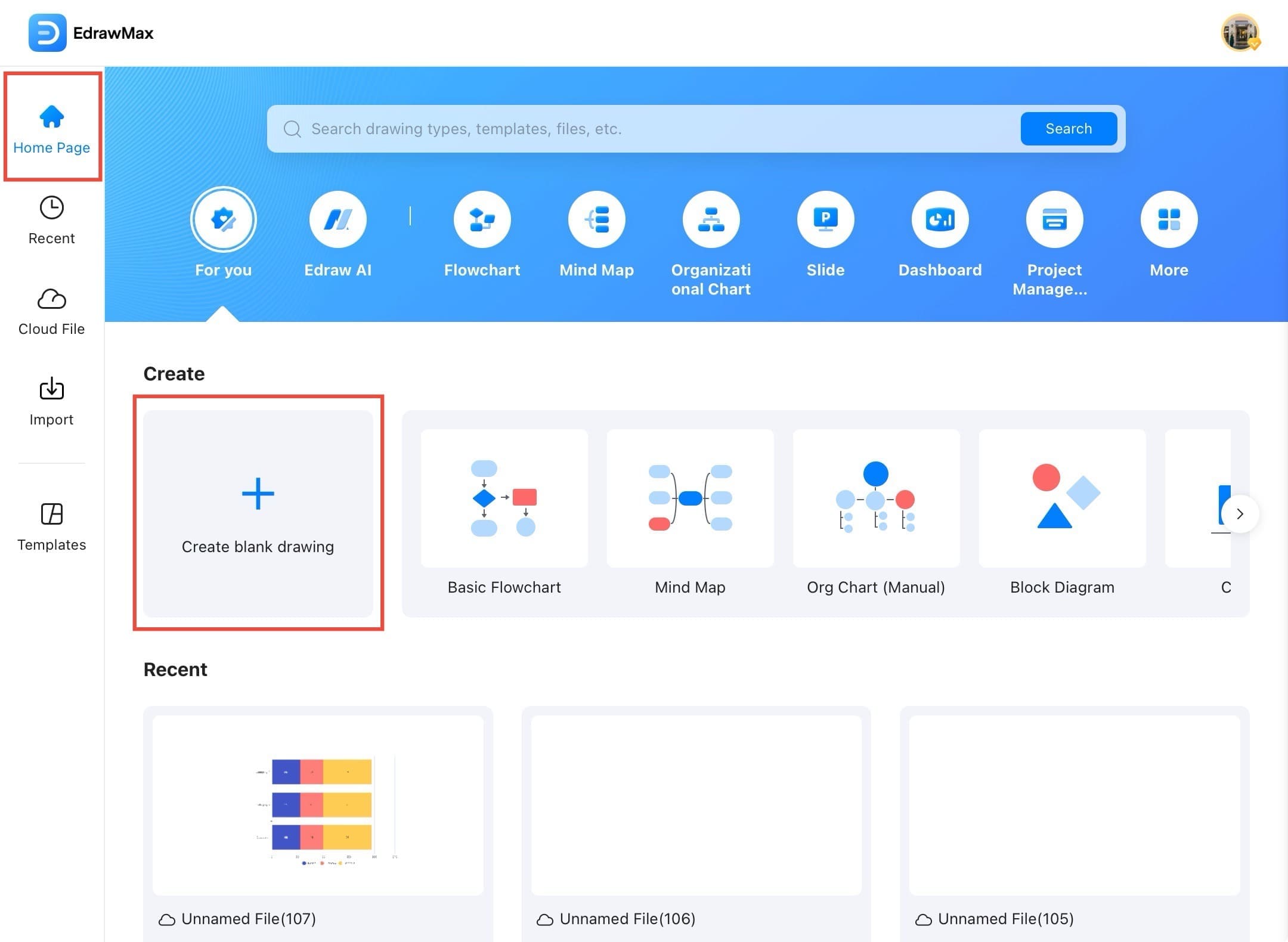Open the account dropdown on avatar
Image resolution: width=1288 pixels, height=942 pixels.
coord(1239,33)
